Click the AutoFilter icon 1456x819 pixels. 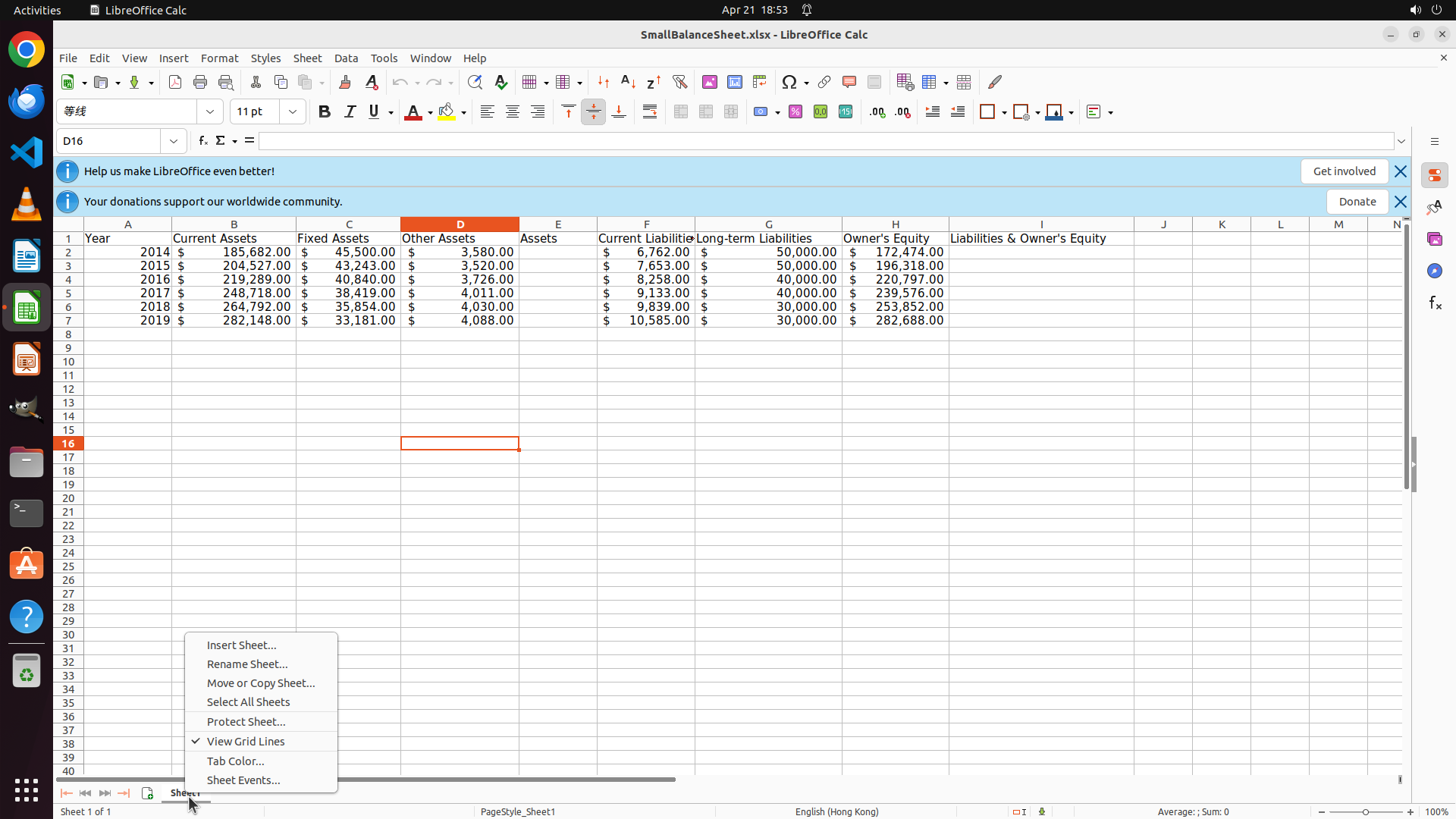coord(679,82)
